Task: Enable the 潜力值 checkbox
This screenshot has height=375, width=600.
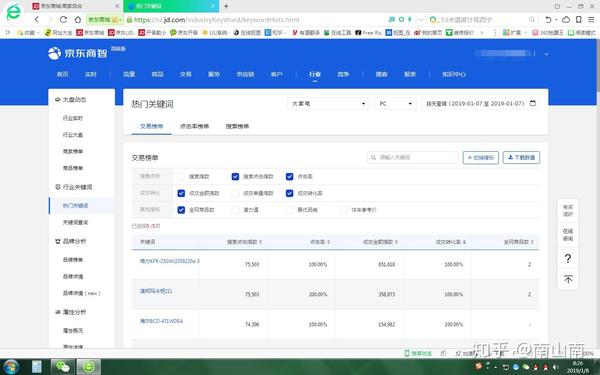Action: (235, 210)
